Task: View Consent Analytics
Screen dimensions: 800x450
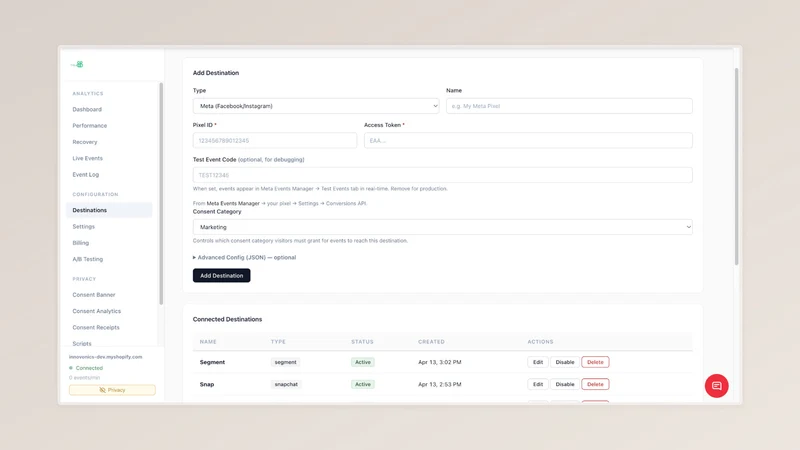Action: (x=96, y=311)
